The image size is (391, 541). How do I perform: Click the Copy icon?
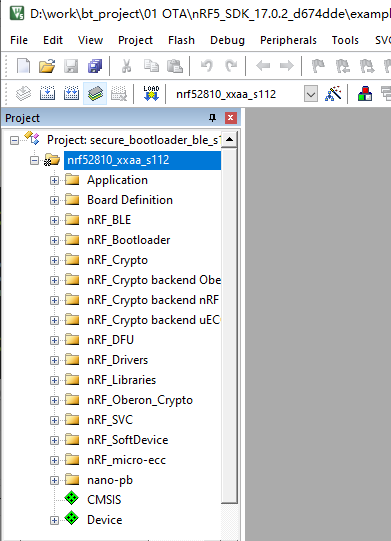[x=151, y=66]
